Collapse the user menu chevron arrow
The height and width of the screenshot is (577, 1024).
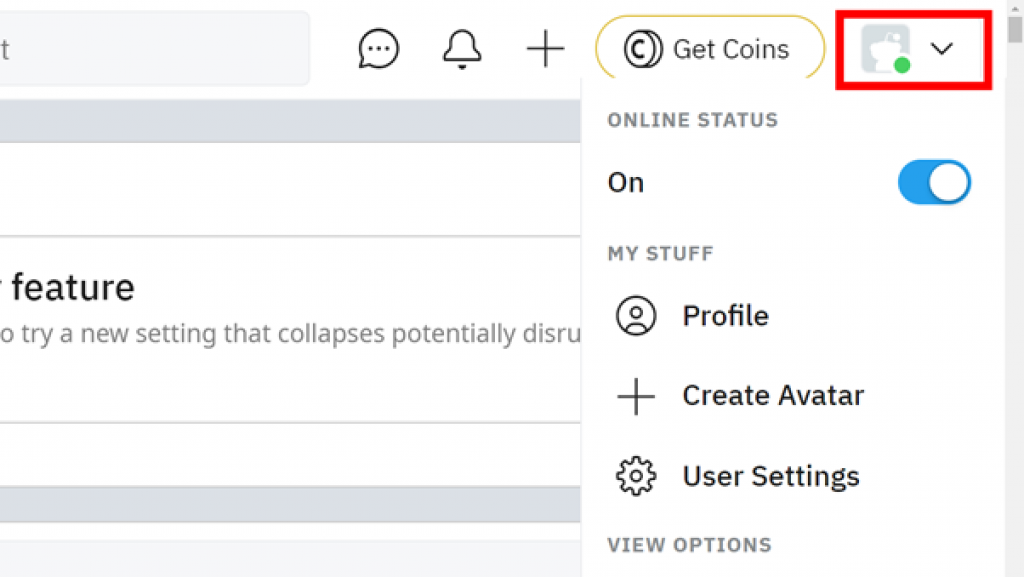tap(942, 49)
